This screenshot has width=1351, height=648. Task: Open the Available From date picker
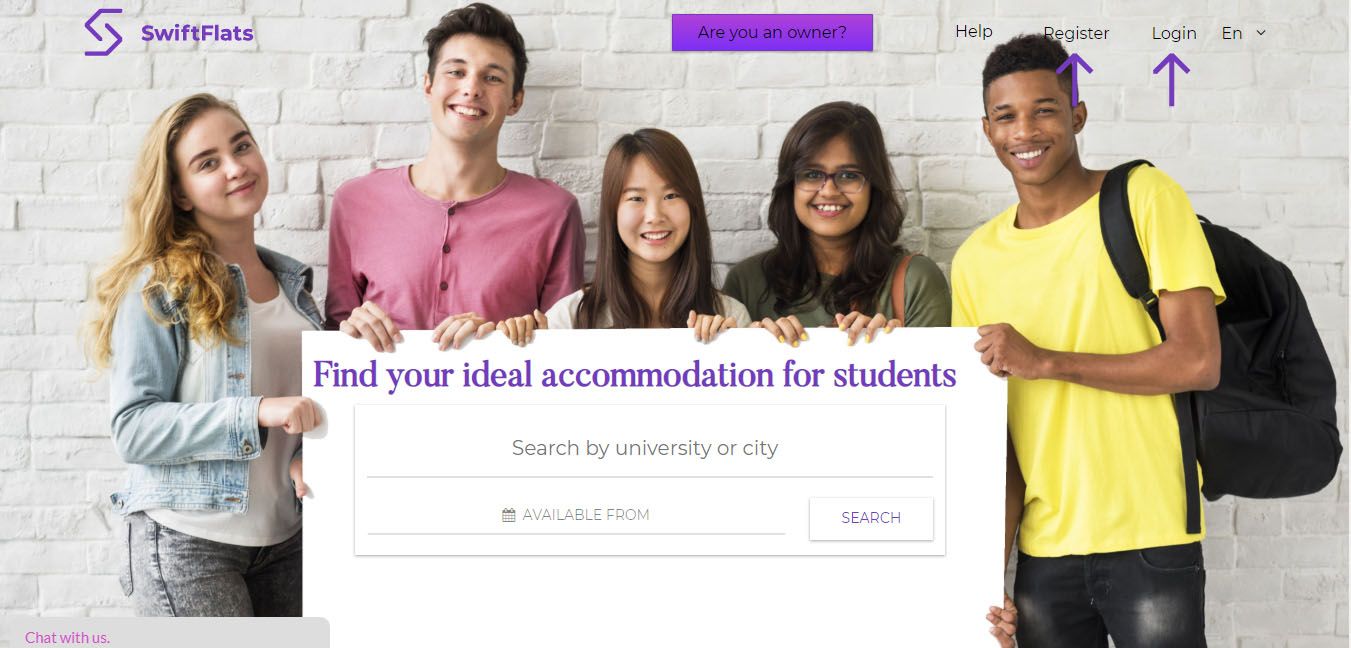pyautogui.click(x=576, y=515)
